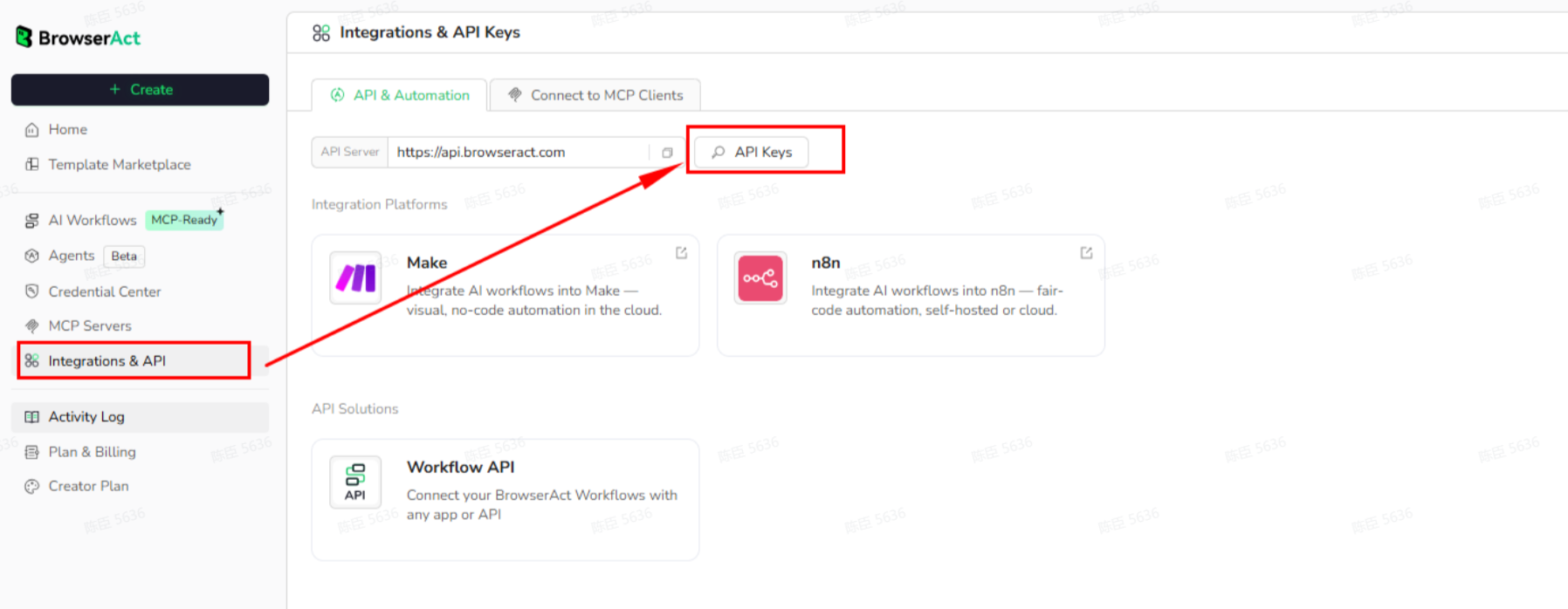
Task: Select Agents Beta in sidebar
Action: pos(71,256)
